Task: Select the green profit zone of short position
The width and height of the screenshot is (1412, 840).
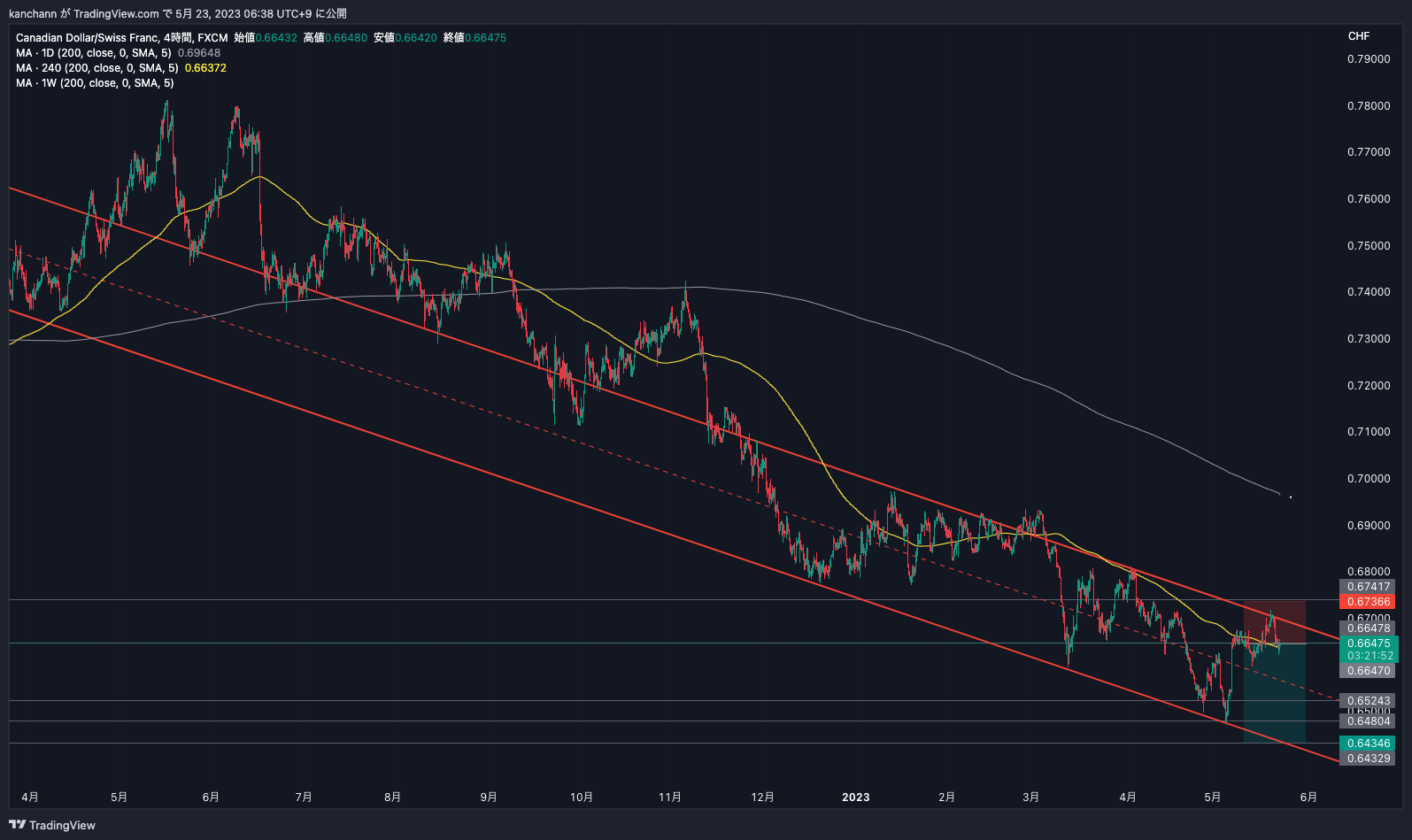Action: (x=1275, y=693)
